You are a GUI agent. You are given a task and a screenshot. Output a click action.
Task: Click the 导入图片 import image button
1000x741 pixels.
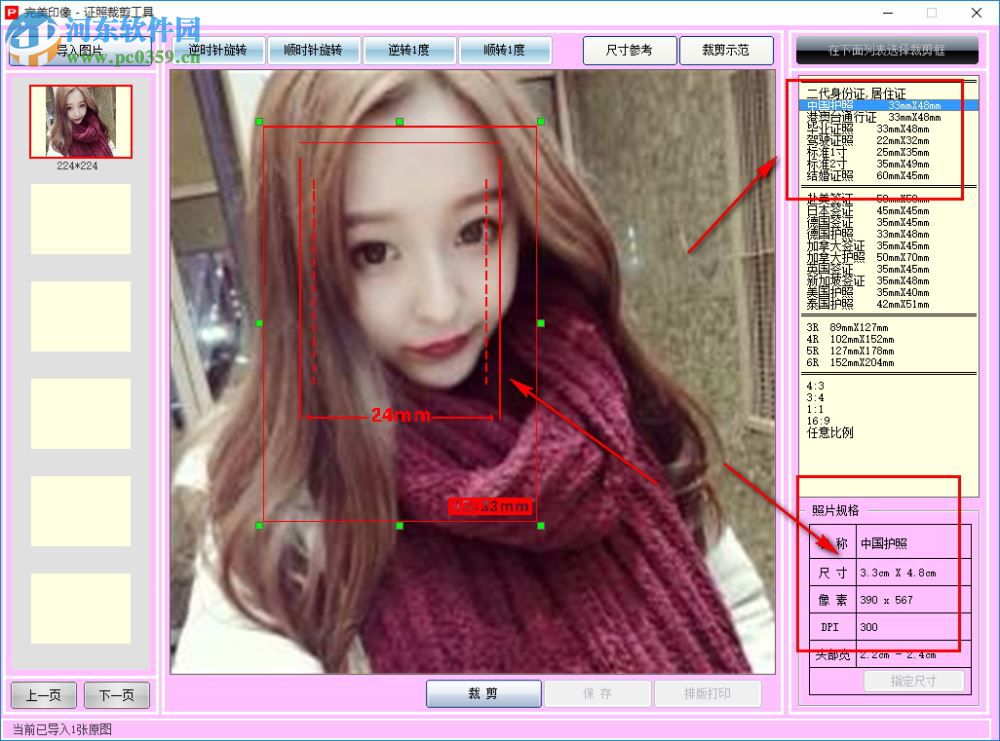(80, 50)
